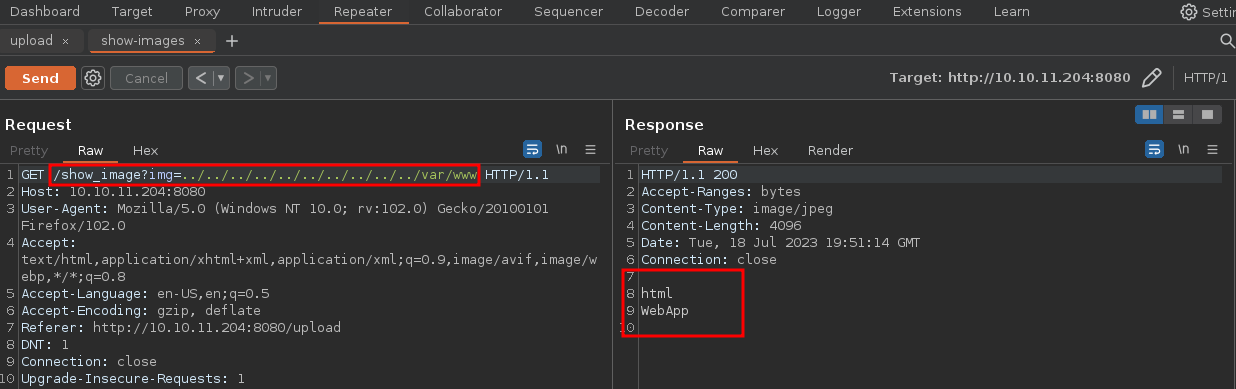Open the Proxy tab
This screenshot has height=389, width=1236.
point(202,12)
